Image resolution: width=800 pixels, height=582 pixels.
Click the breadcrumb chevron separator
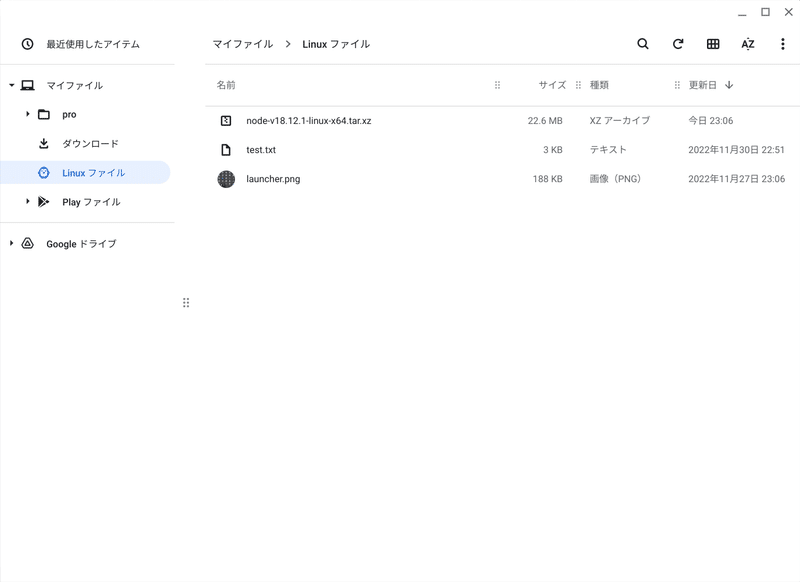[x=288, y=44]
